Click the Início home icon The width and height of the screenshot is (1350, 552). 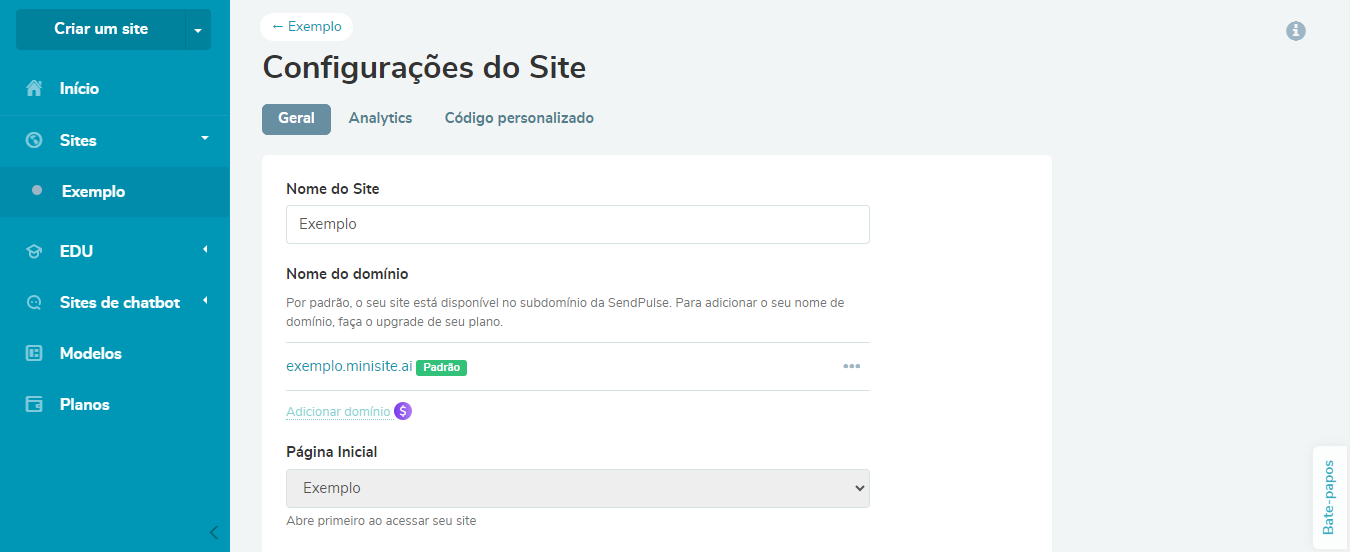point(34,88)
